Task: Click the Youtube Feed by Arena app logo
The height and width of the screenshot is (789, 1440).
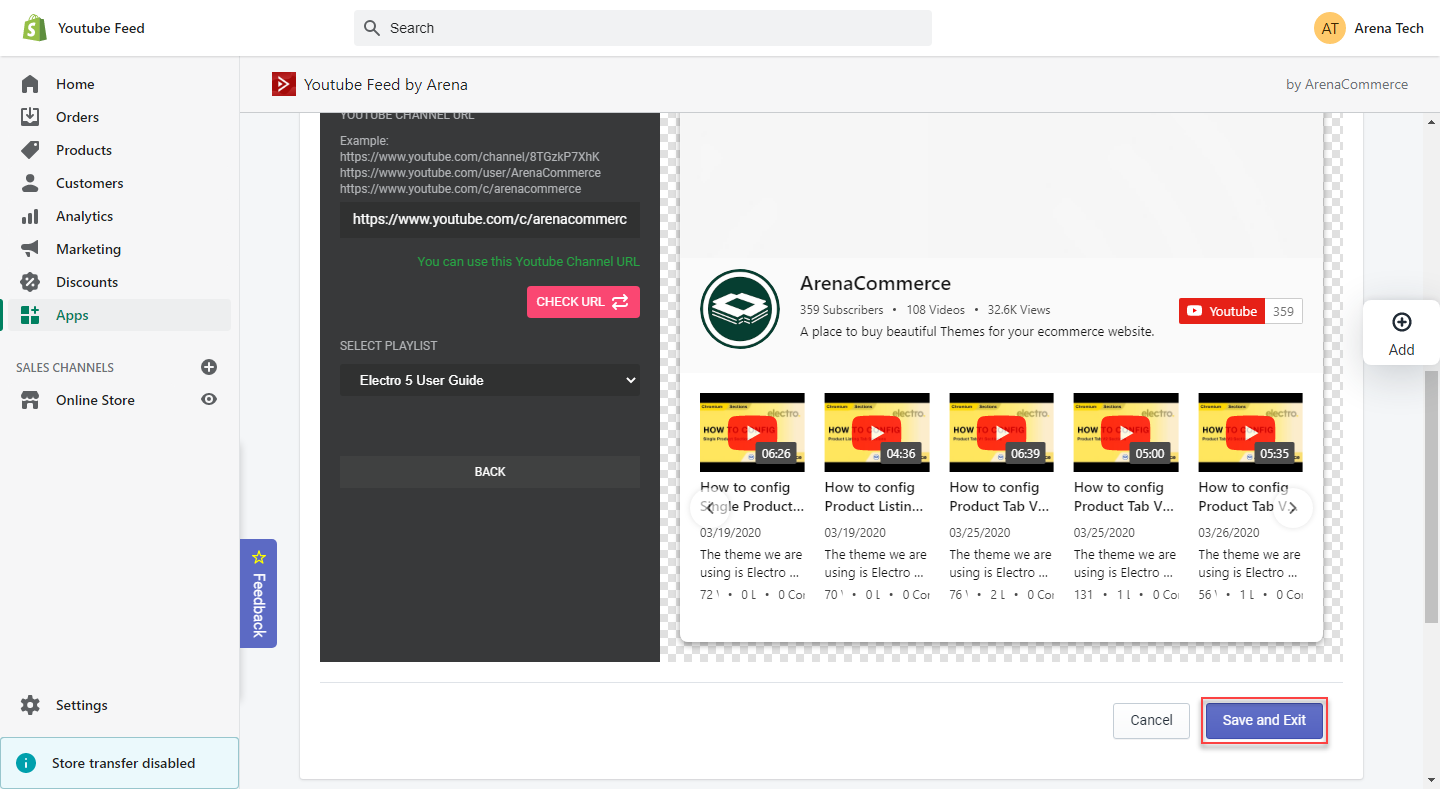Action: 284,84
